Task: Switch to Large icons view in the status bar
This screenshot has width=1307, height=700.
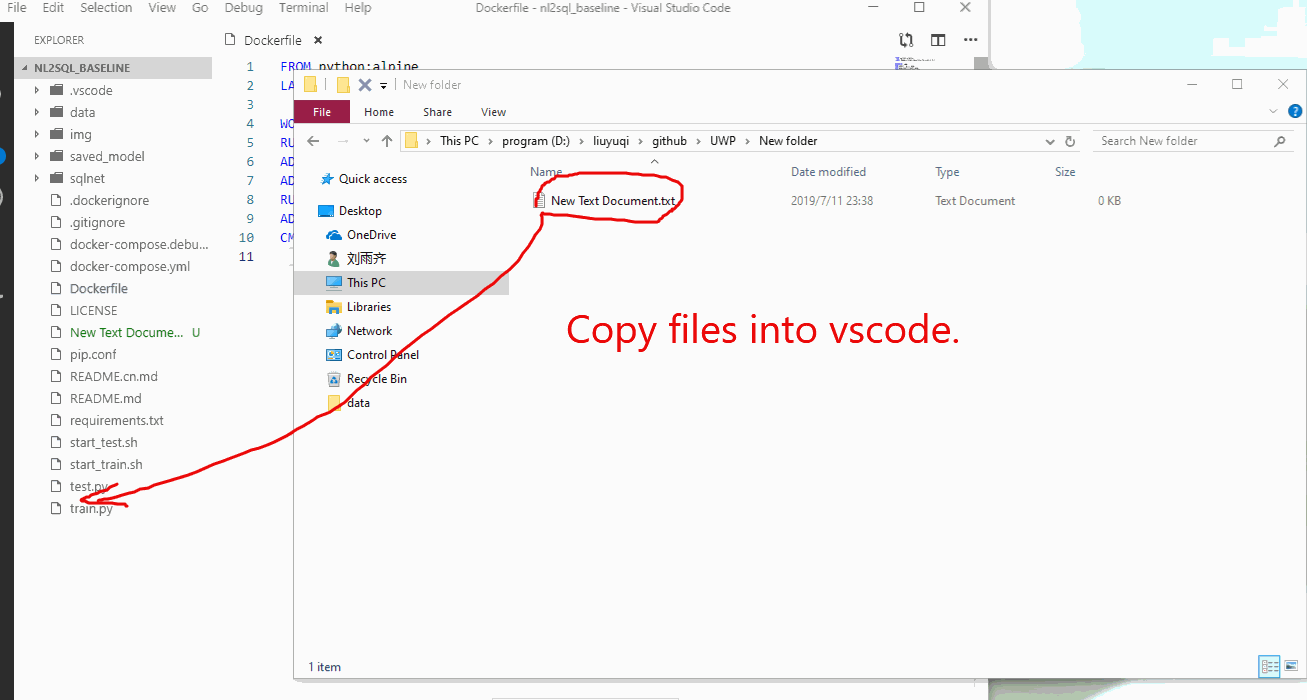Action: click(x=1291, y=666)
